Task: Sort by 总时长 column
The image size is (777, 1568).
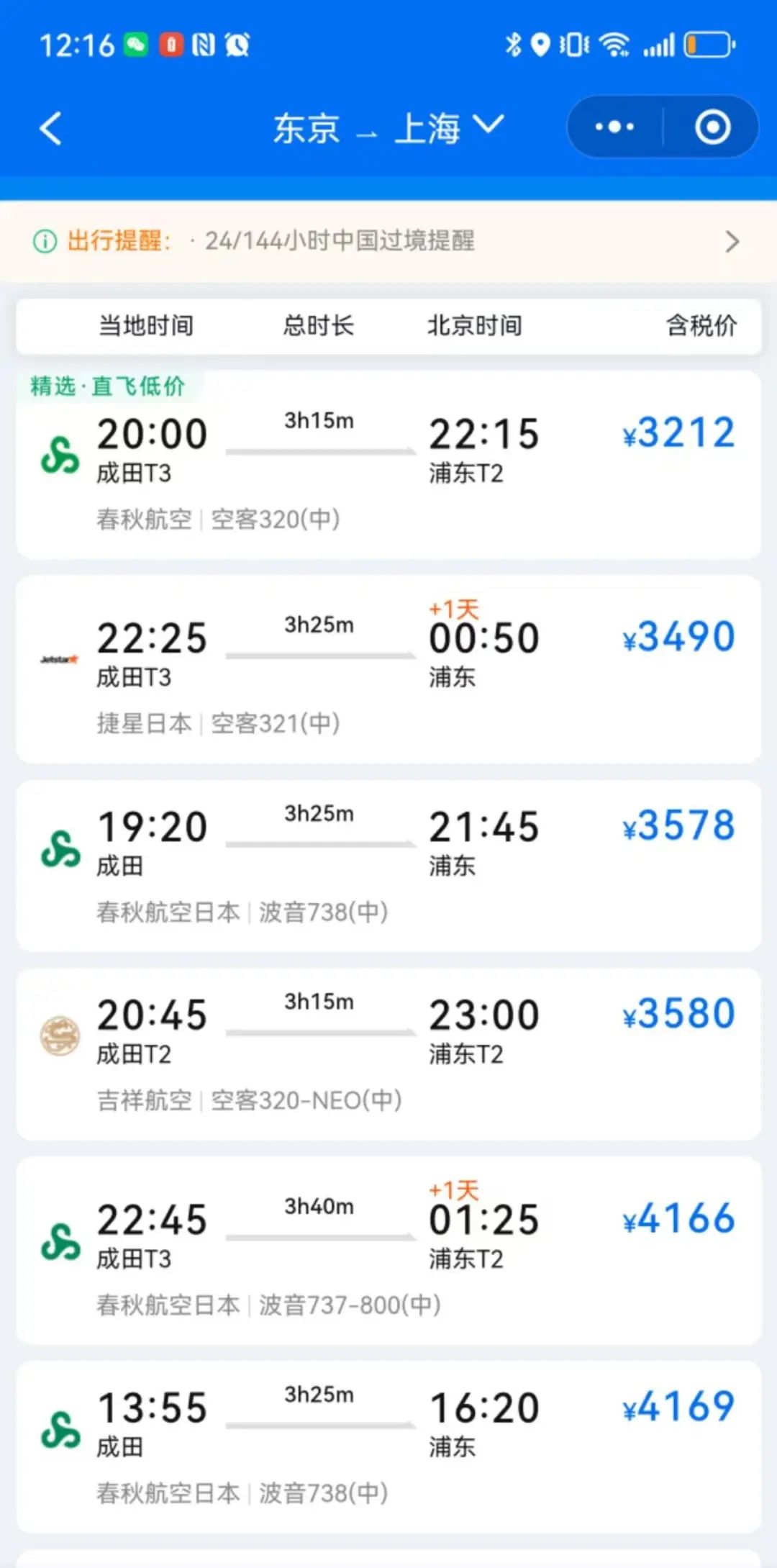Action: pyautogui.click(x=318, y=326)
